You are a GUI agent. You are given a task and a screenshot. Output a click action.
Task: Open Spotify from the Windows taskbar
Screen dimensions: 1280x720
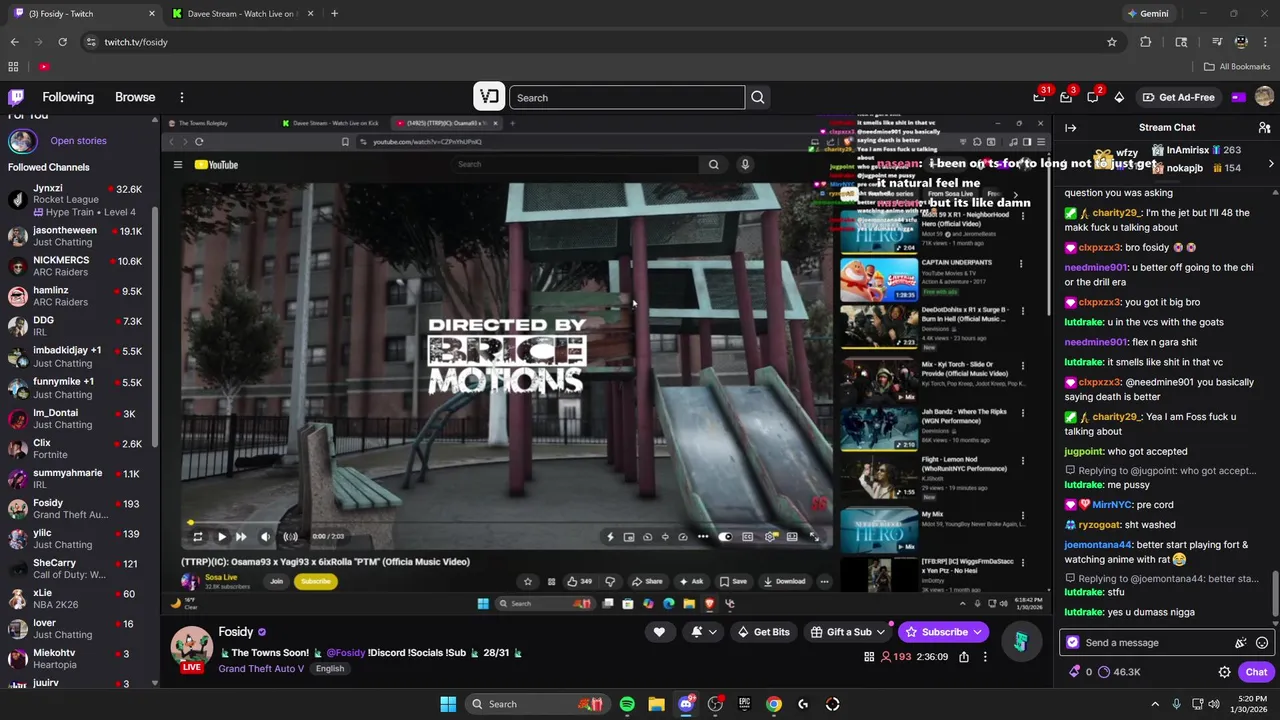[x=627, y=704]
